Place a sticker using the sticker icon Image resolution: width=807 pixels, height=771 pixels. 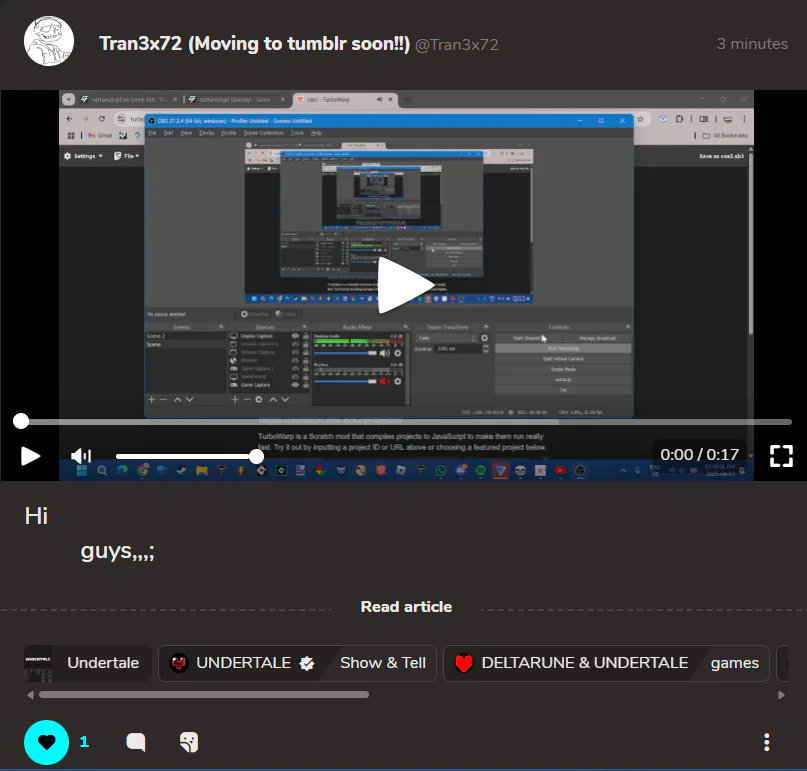(189, 742)
